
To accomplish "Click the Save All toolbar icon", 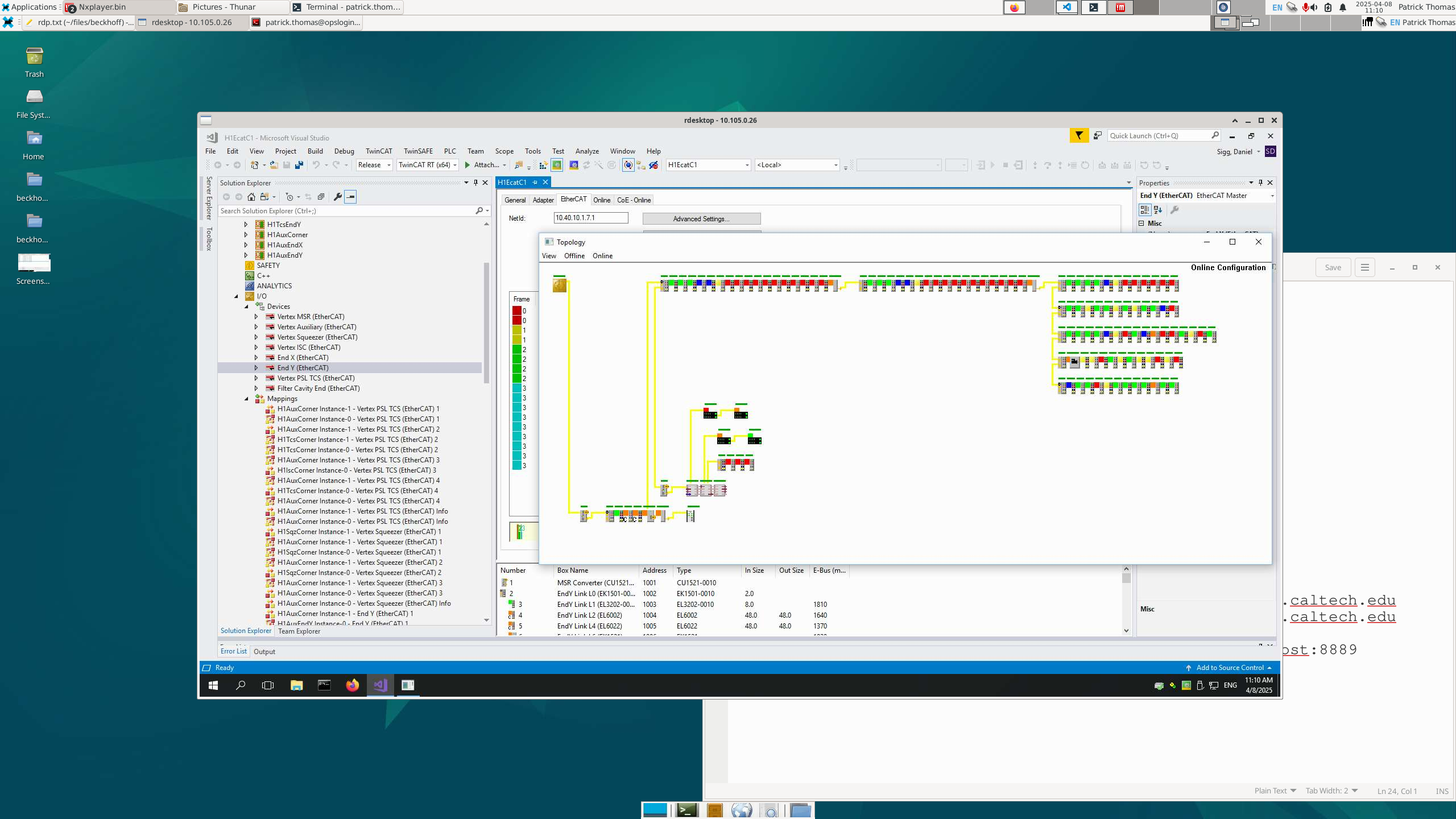I will coord(299,165).
